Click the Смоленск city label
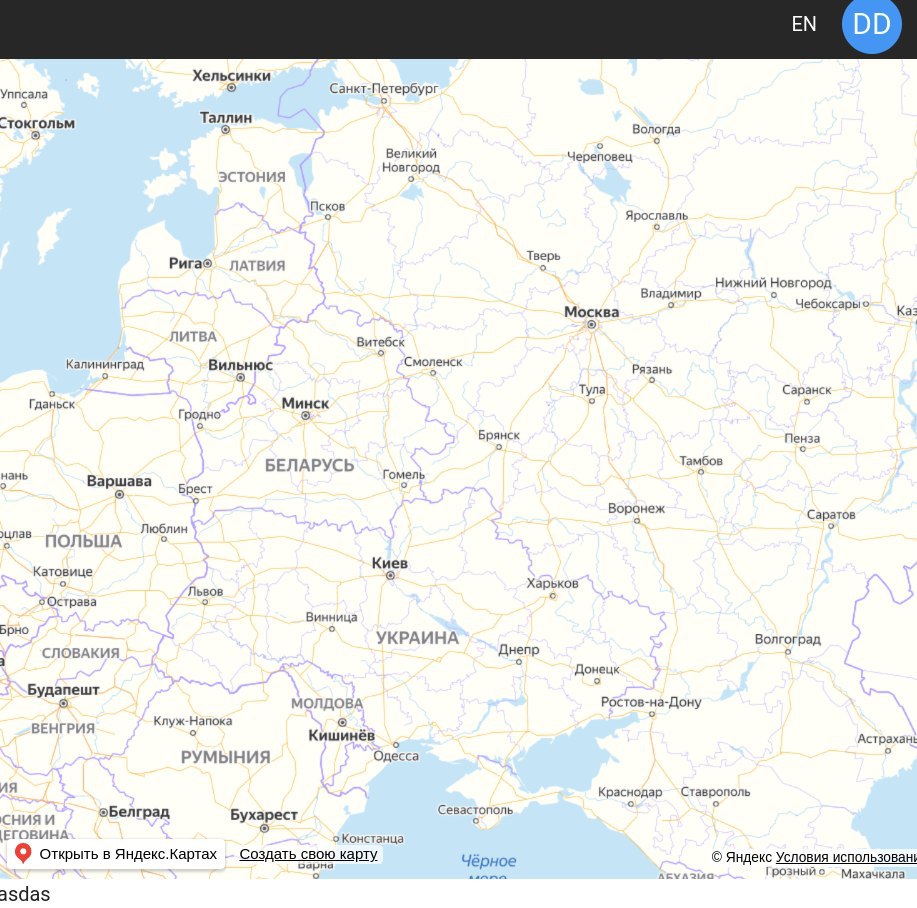This screenshot has height=908, width=917. coord(433,362)
